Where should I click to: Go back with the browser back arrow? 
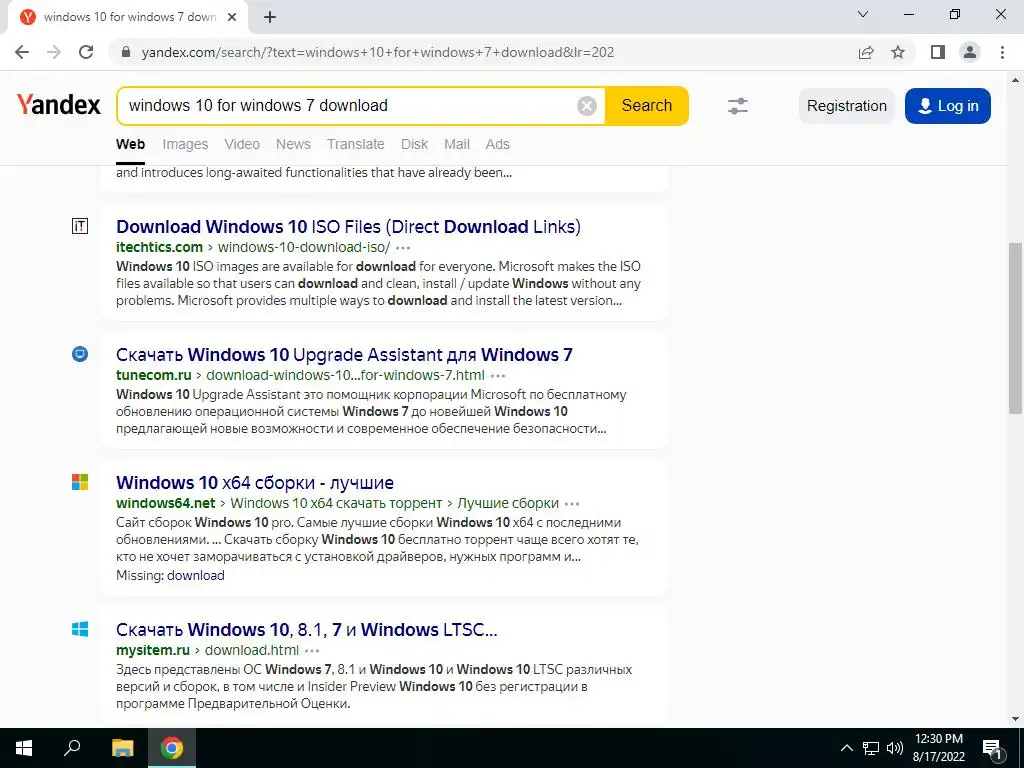pyautogui.click(x=22, y=52)
